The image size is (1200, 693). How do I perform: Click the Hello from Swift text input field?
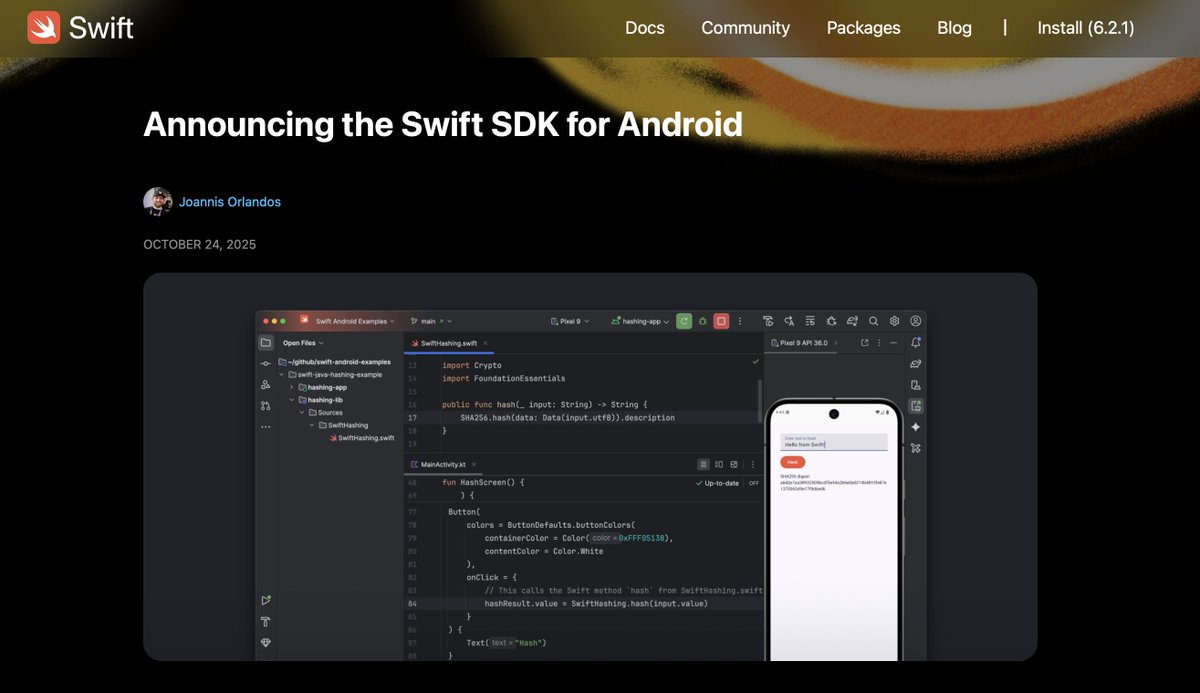click(834, 443)
